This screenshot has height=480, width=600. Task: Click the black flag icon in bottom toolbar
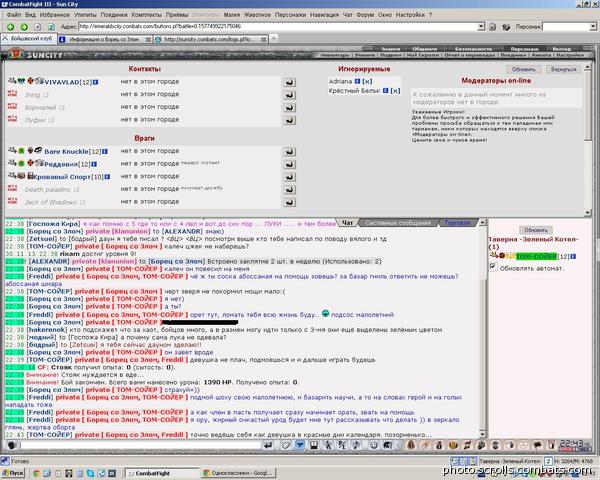(537, 445)
